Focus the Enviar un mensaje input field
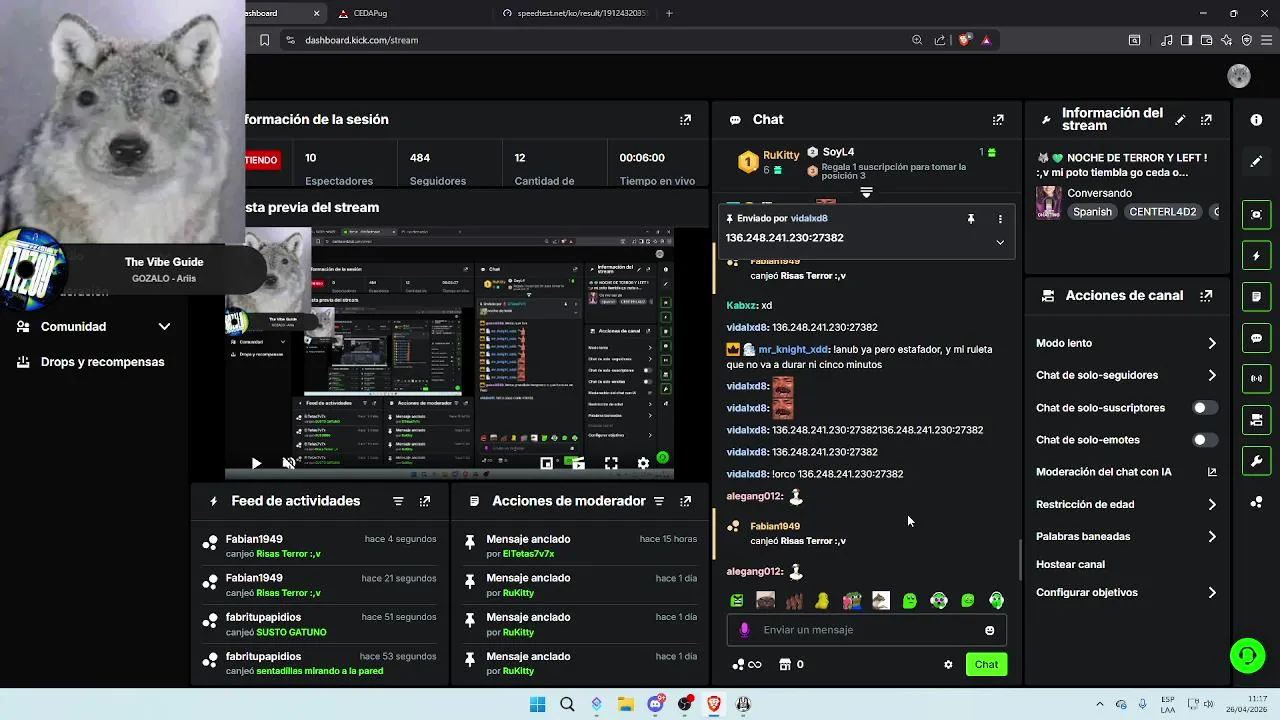Screen dimensions: 1280x720 (866, 630)
